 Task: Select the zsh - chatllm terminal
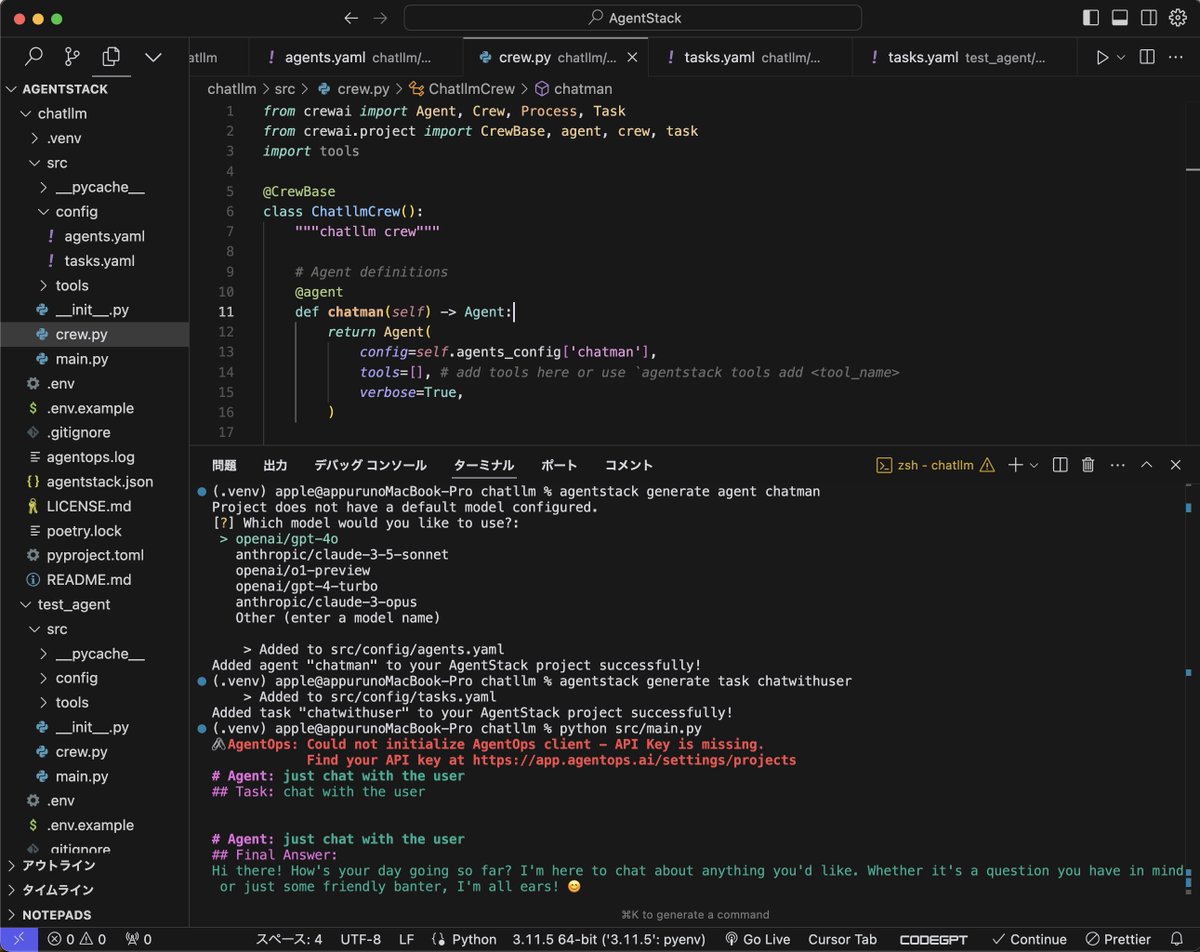[x=935, y=465]
